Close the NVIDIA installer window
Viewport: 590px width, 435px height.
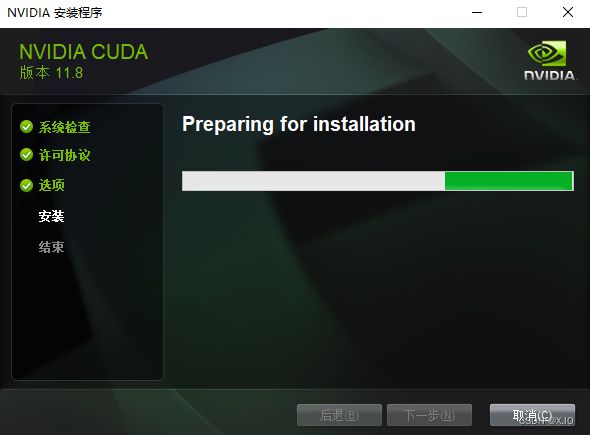click(x=568, y=12)
